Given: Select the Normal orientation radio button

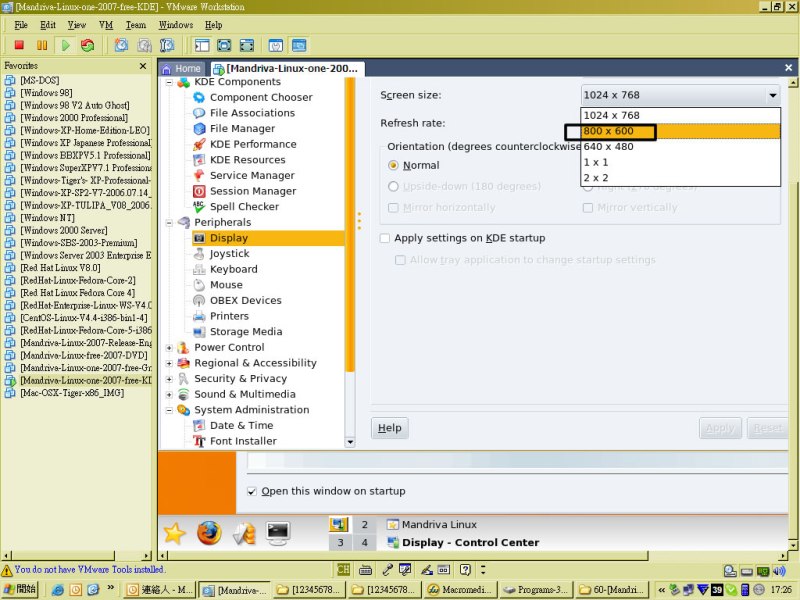Looking at the screenshot, I should pos(393,165).
